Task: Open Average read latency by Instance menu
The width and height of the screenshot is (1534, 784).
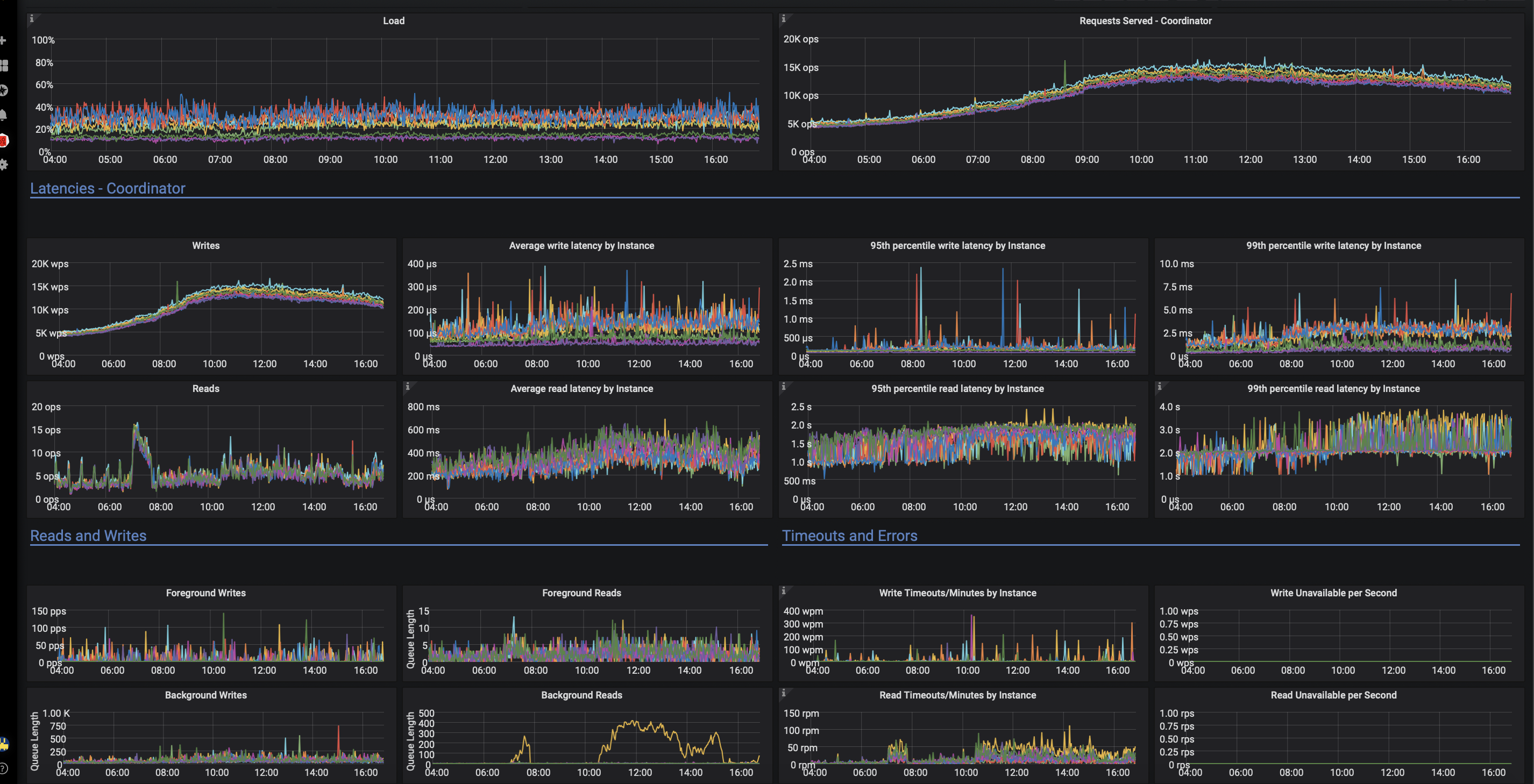Action: pos(581,389)
